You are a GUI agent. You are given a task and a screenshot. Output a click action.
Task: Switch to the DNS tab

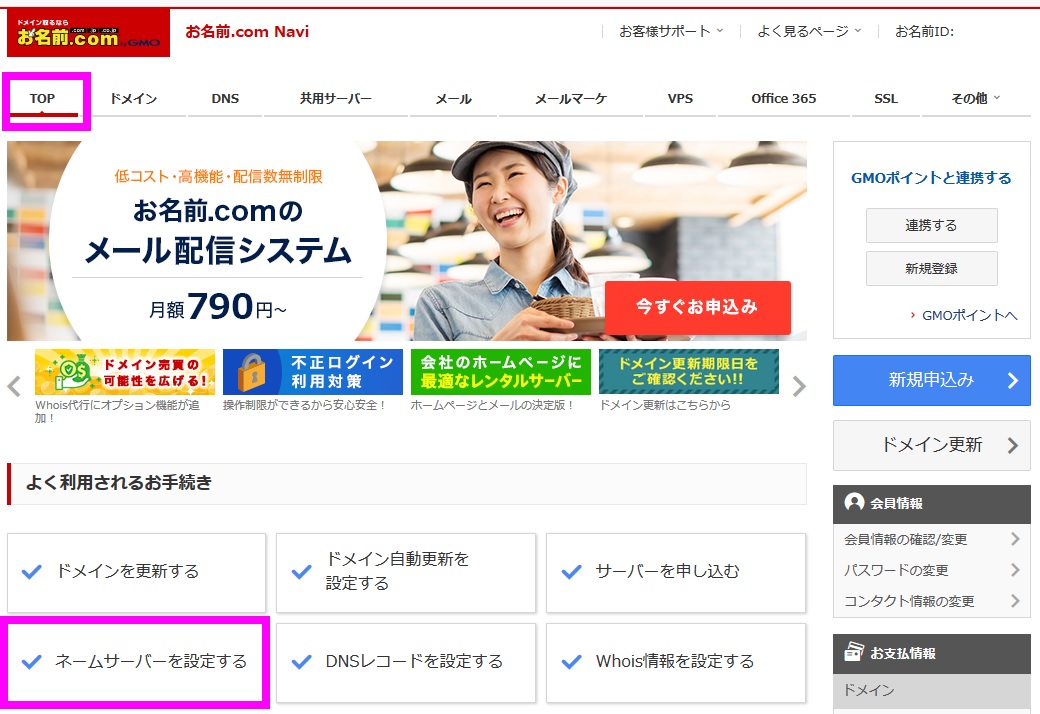coord(225,98)
